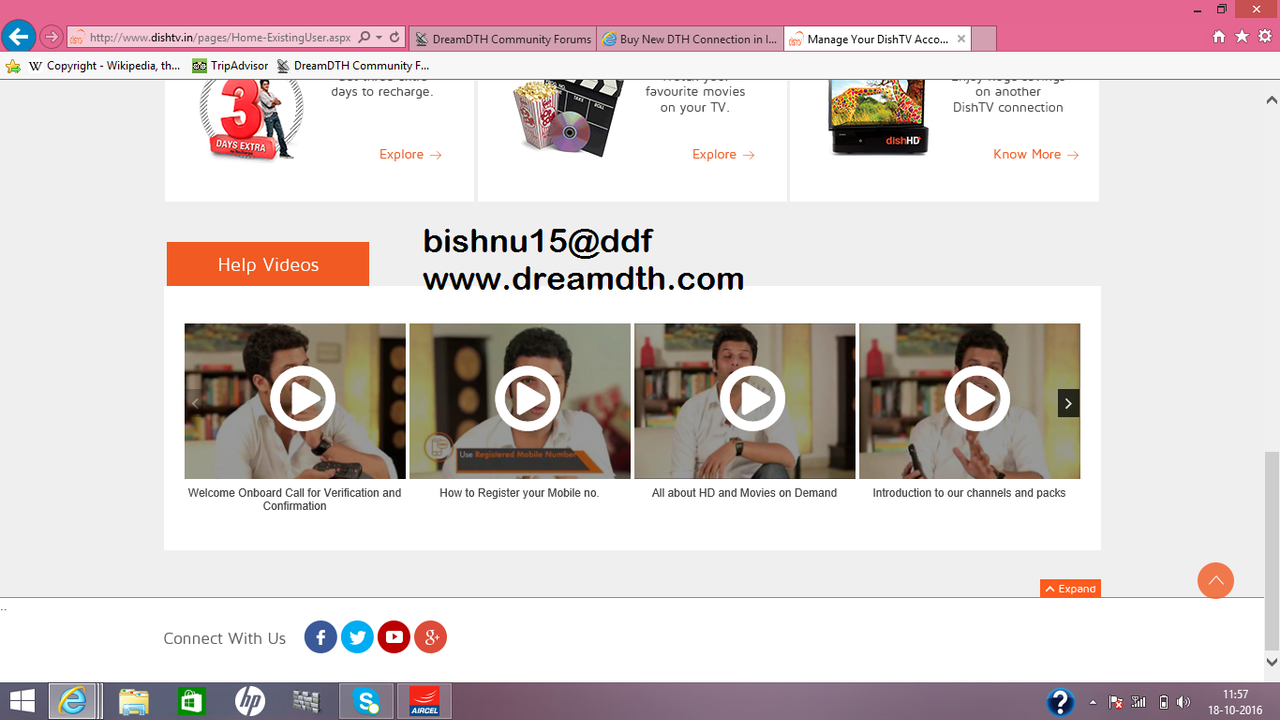Open the Windows Start button
Image resolution: width=1280 pixels, height=720 pixels.
tap(22, 701)
